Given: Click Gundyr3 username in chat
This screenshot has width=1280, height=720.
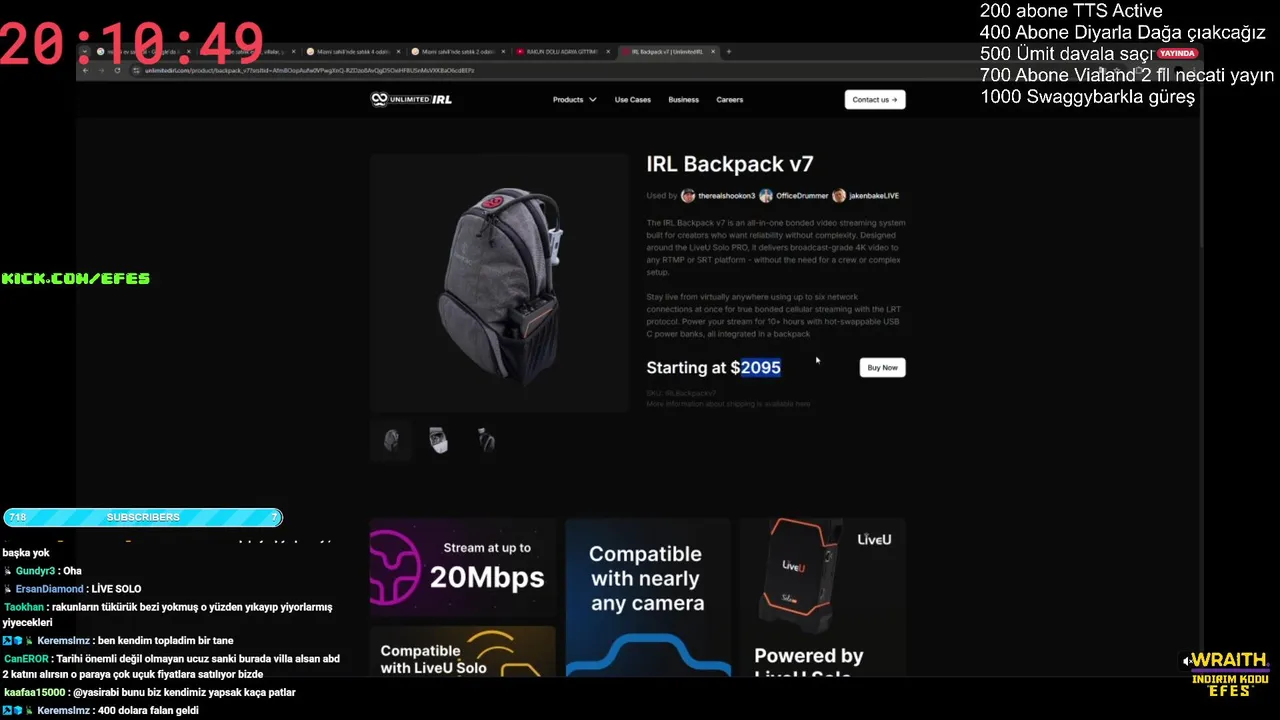Looking at the screenshot, I should (36, 571).
